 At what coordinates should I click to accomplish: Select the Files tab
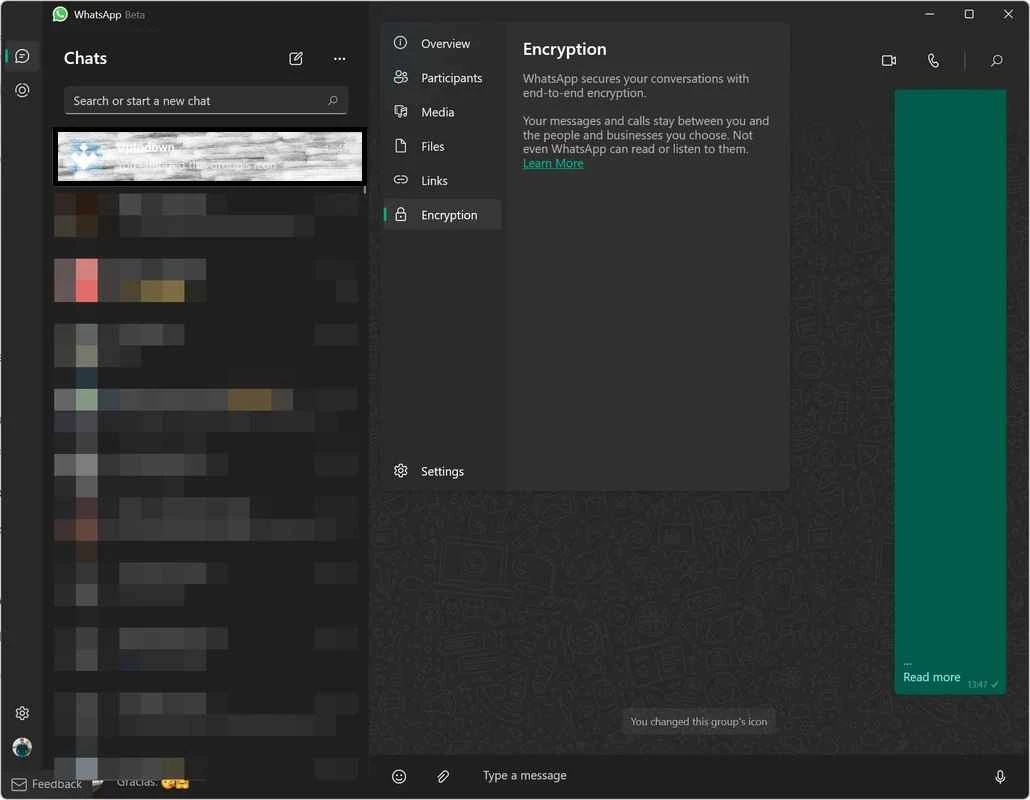point(442,146)
